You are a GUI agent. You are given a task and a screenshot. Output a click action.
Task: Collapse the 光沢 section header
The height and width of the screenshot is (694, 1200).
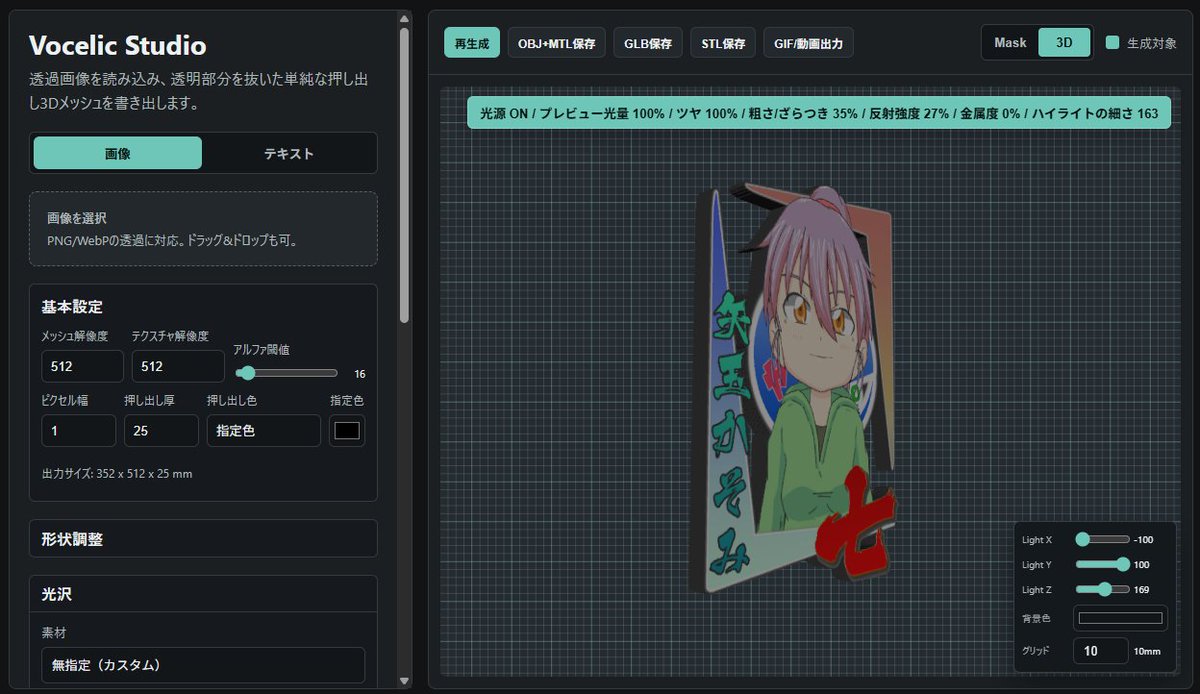point(203,594)
